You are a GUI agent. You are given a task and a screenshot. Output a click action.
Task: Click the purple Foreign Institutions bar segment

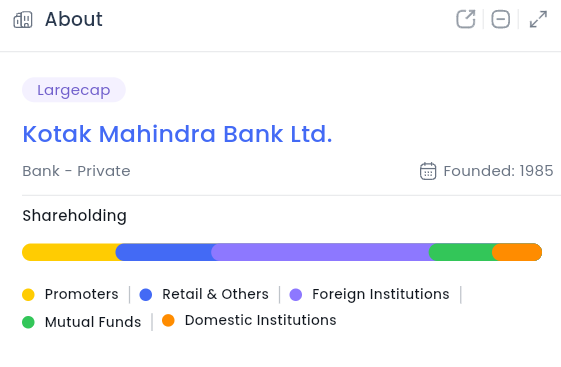pyautogui.click(x=320, y=252)
